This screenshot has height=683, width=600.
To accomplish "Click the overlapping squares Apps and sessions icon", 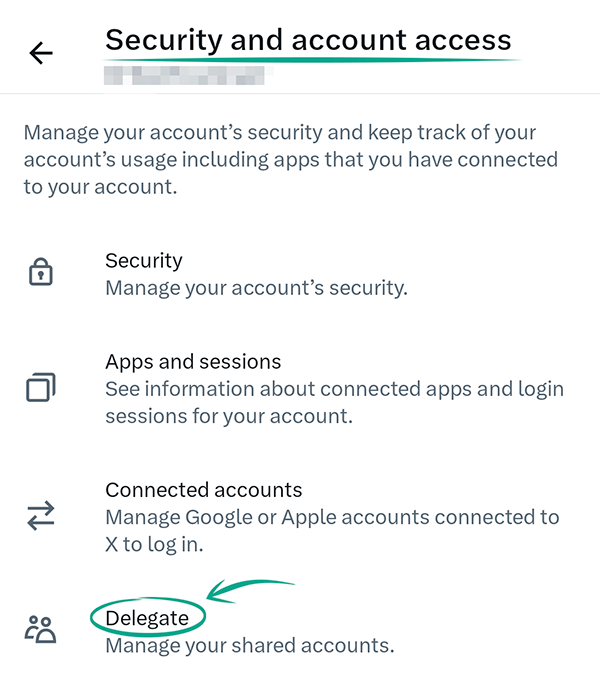I will pos(40,387).
